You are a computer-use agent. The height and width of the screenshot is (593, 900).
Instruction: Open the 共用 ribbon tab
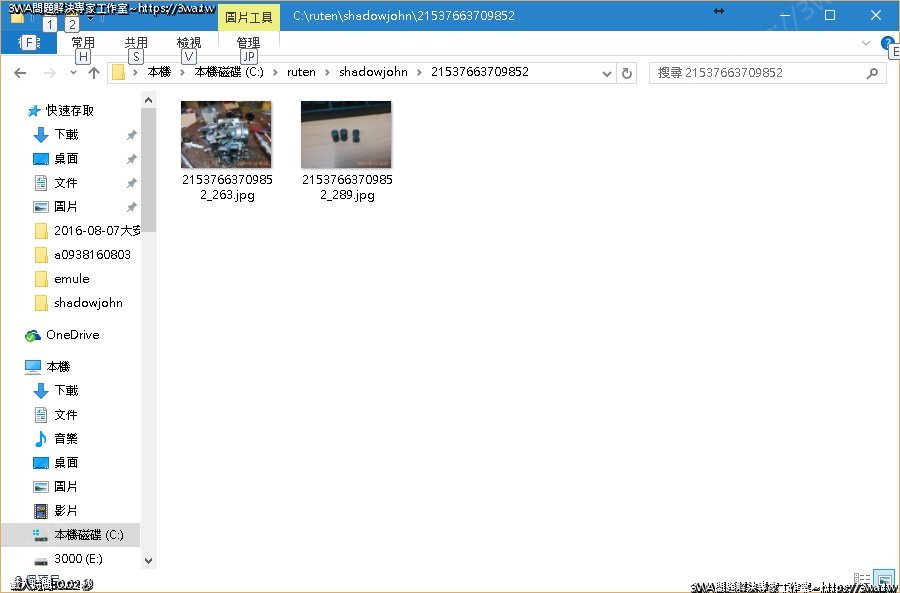136,43
